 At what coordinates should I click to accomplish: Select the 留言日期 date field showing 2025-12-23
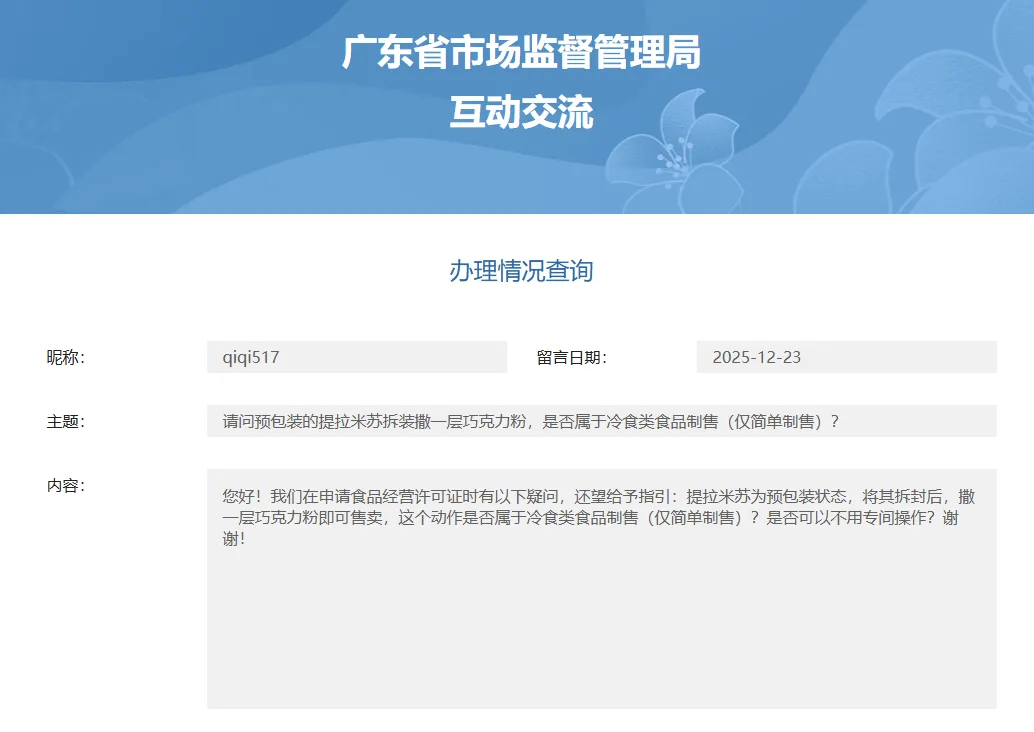click(845, 357)
